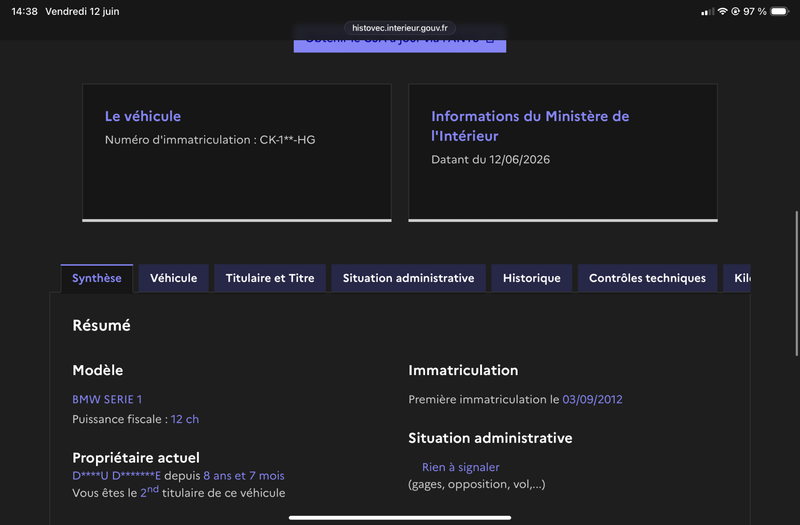800x525 pixels.
Task: Tap the Wi-Fi status icon
Action: click(722, 11)
